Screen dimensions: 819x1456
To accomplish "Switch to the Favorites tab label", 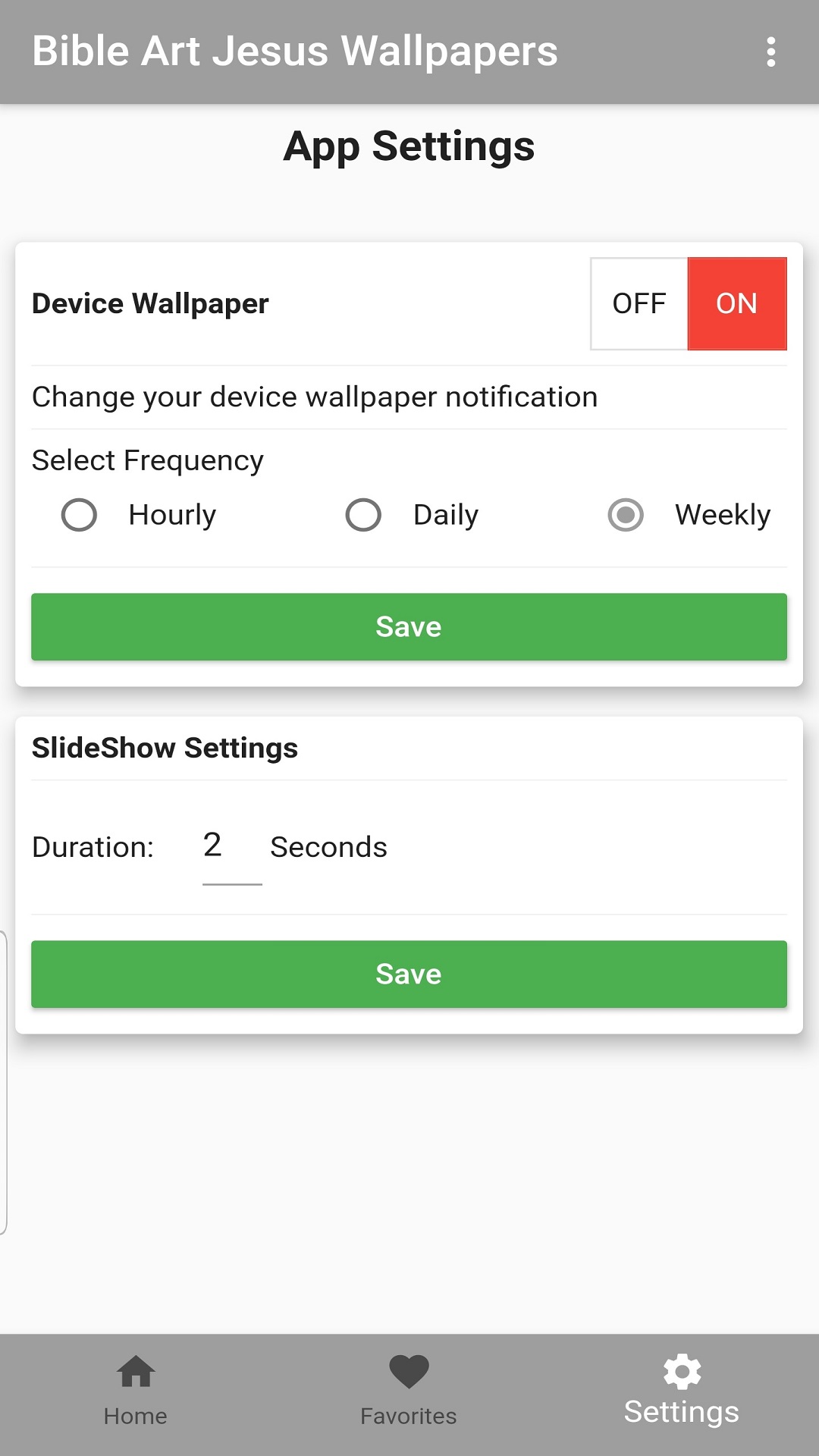I will tap(409, 1416).
